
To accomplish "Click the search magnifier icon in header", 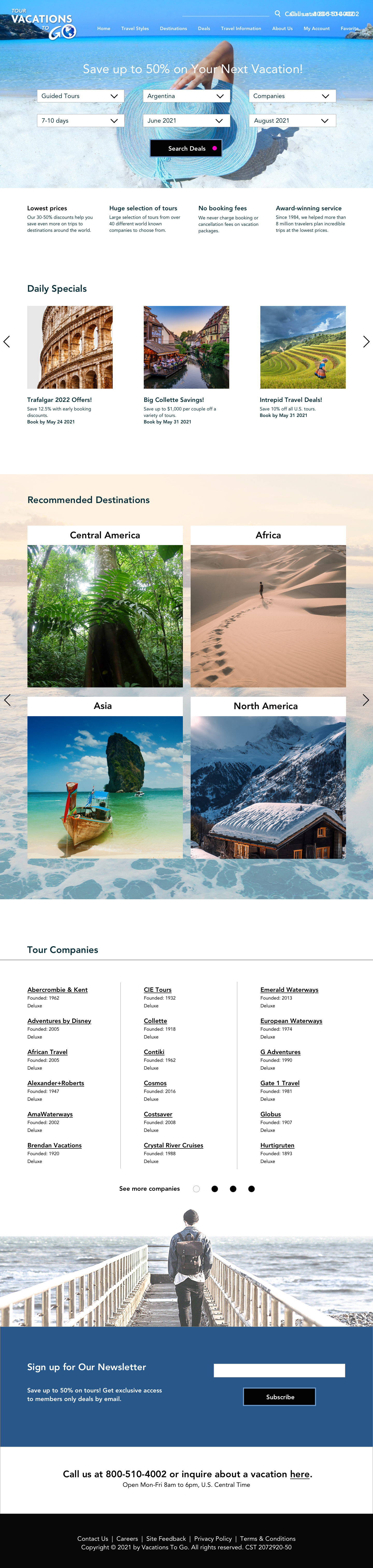I will coord(277,13).
